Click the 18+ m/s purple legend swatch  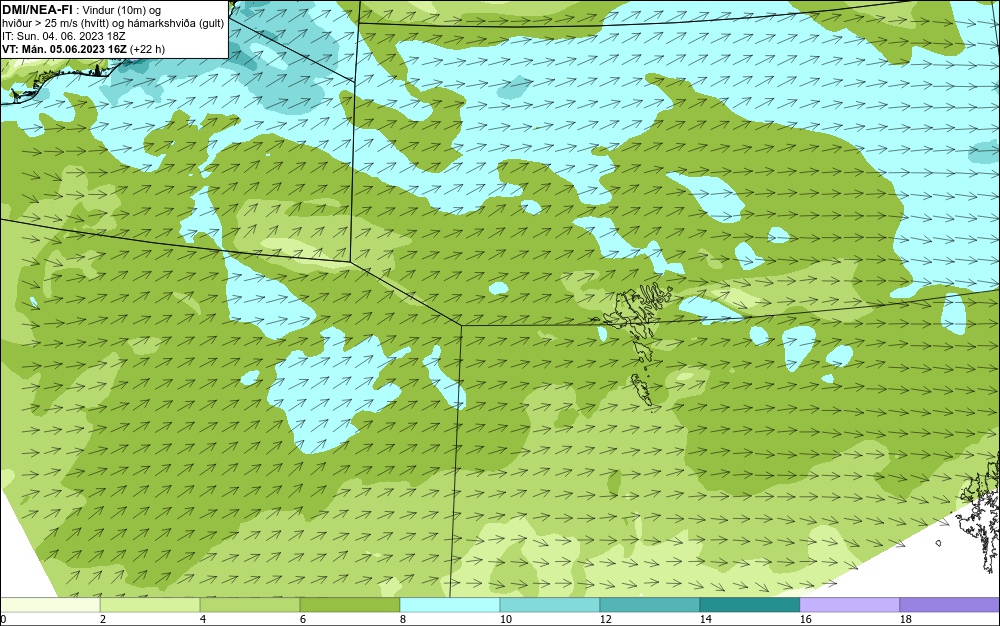coord(950,604)
